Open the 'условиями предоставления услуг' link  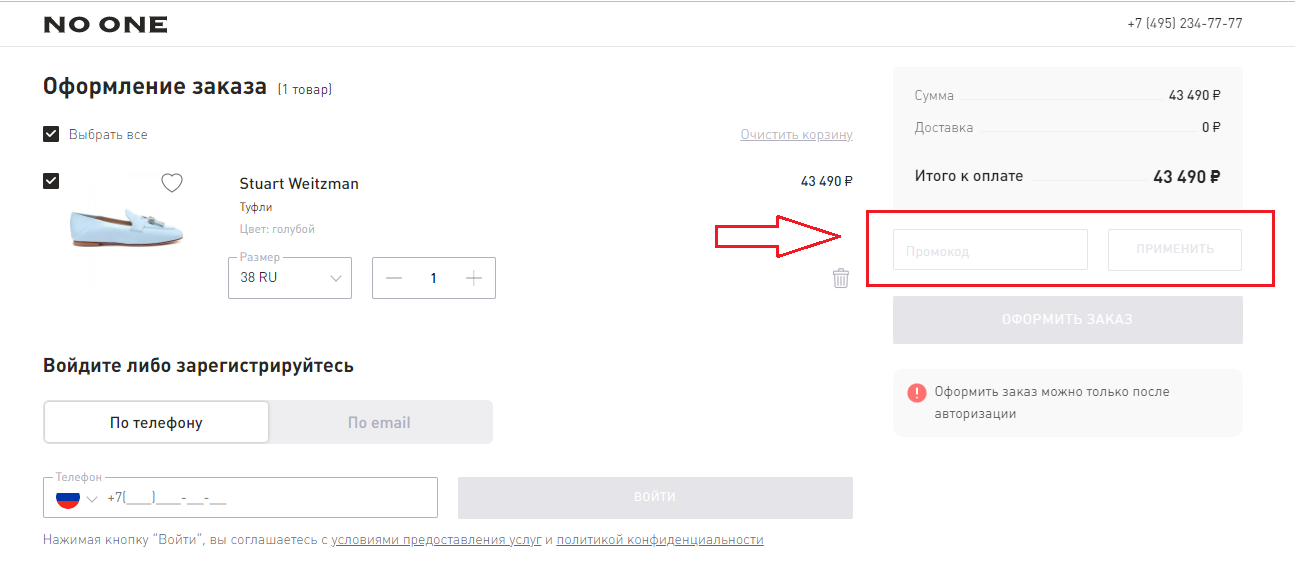(x=436, y=540)
